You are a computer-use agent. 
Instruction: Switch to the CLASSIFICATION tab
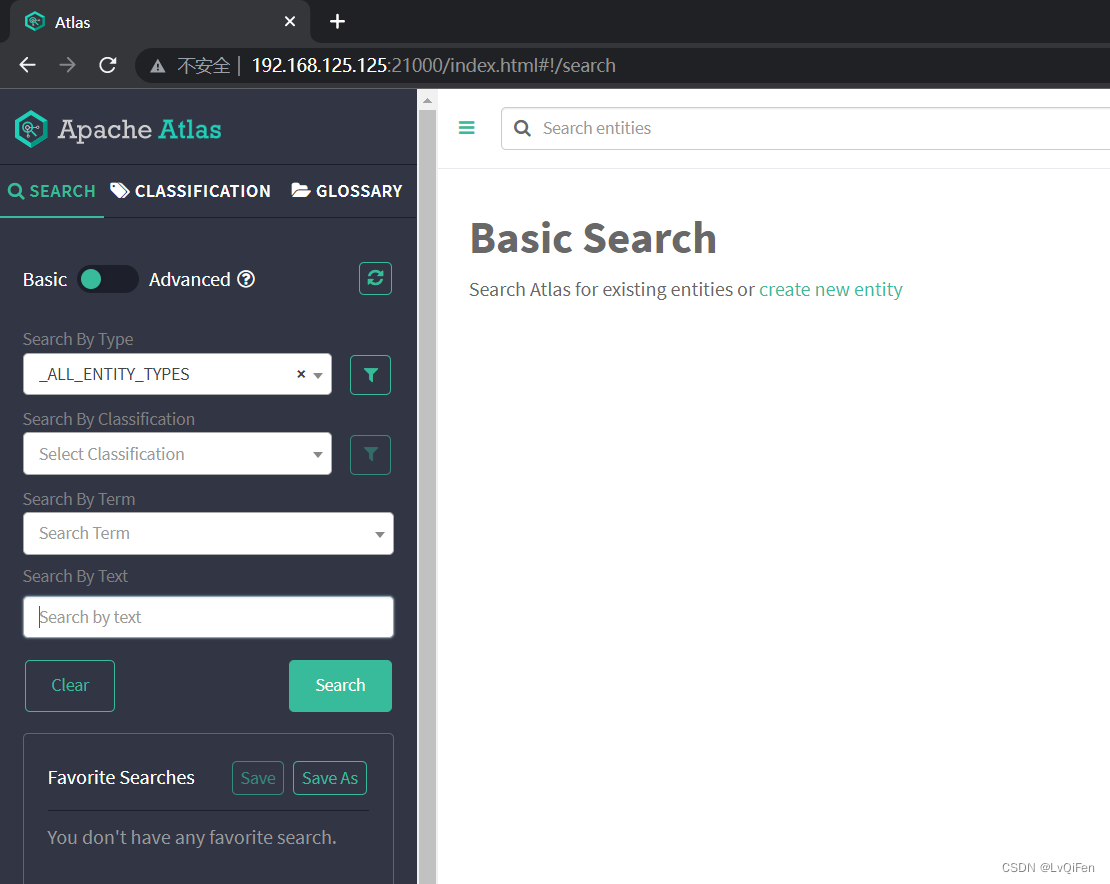(x=191, y=190)
